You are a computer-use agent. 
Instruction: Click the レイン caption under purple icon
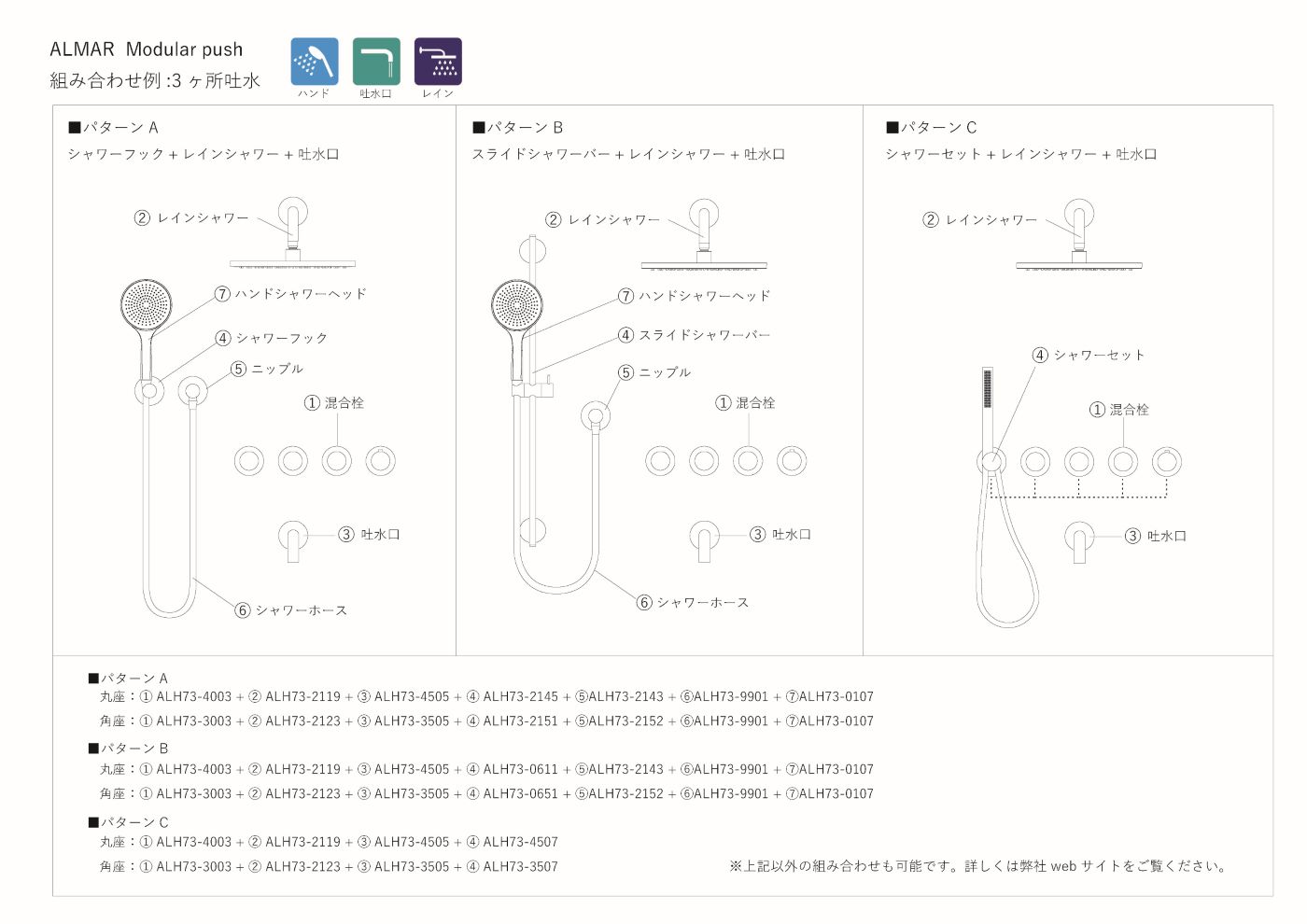(x=438, y=93)
